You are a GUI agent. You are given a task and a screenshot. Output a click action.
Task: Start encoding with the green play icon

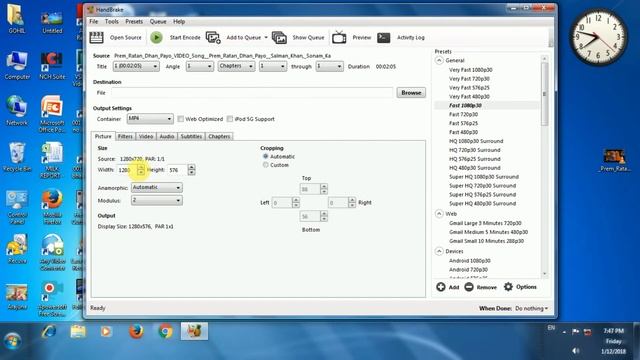pos(156,38)
